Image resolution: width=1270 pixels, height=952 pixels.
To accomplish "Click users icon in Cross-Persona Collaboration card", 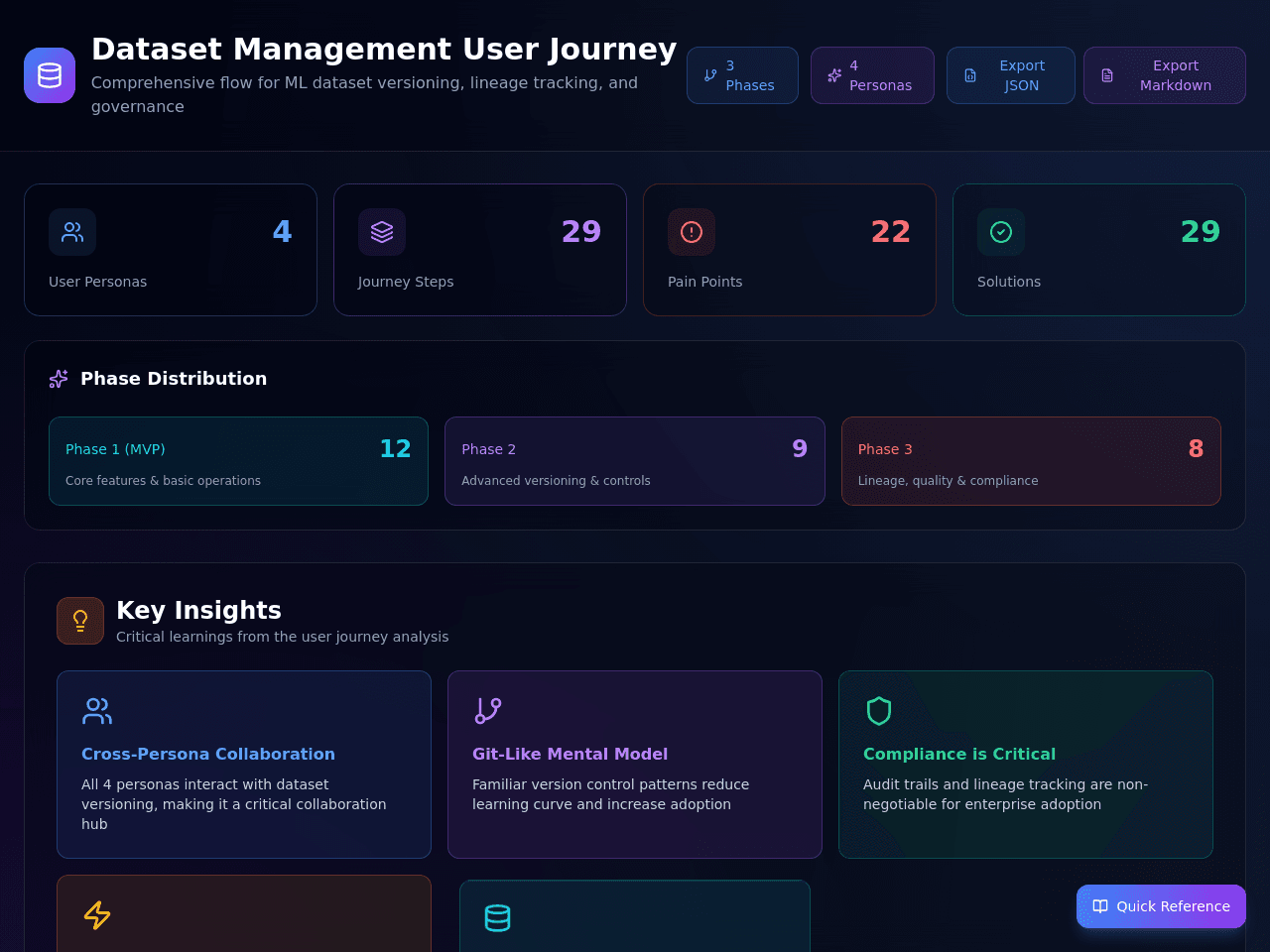I will [x=97, y=711].
